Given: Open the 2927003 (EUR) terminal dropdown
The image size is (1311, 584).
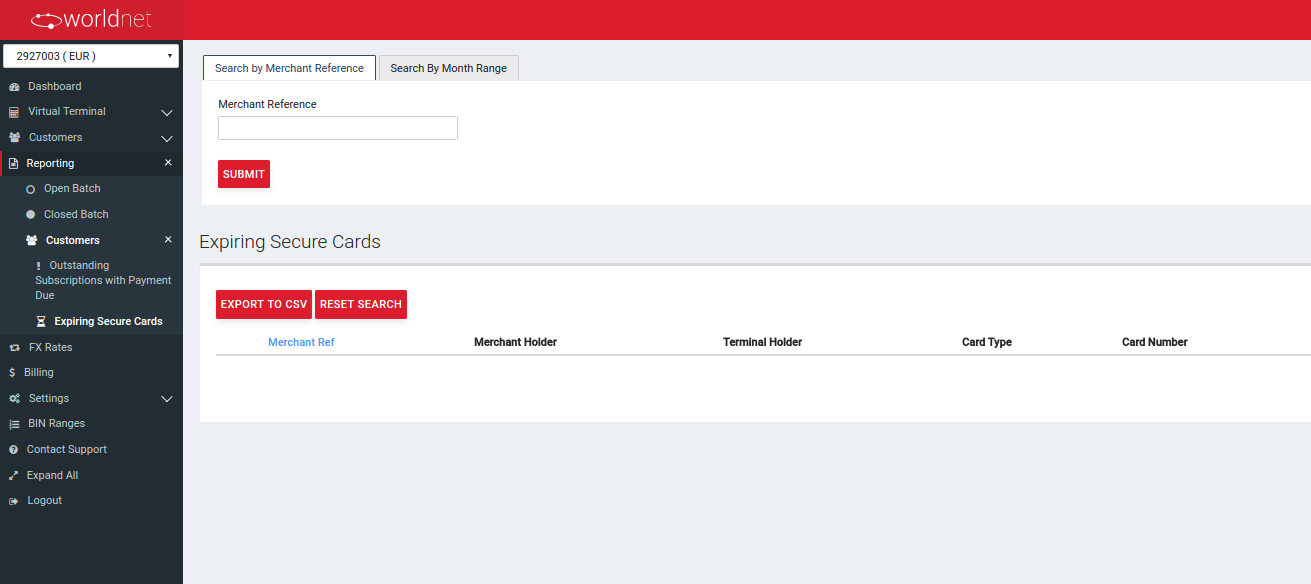Looking at the screenshot, I should click(x=91, y=56).
